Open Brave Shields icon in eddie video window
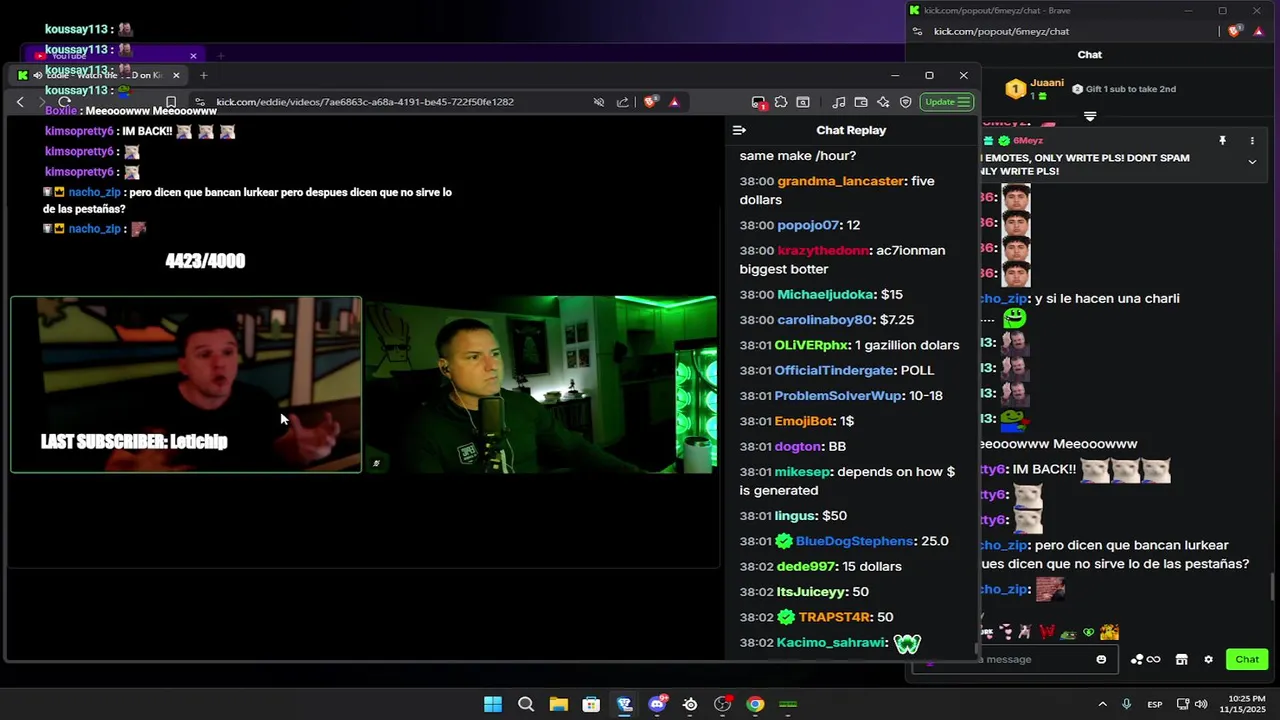Image resolution: width=1280 pixels, height=720 pixels. click(651, 102)
